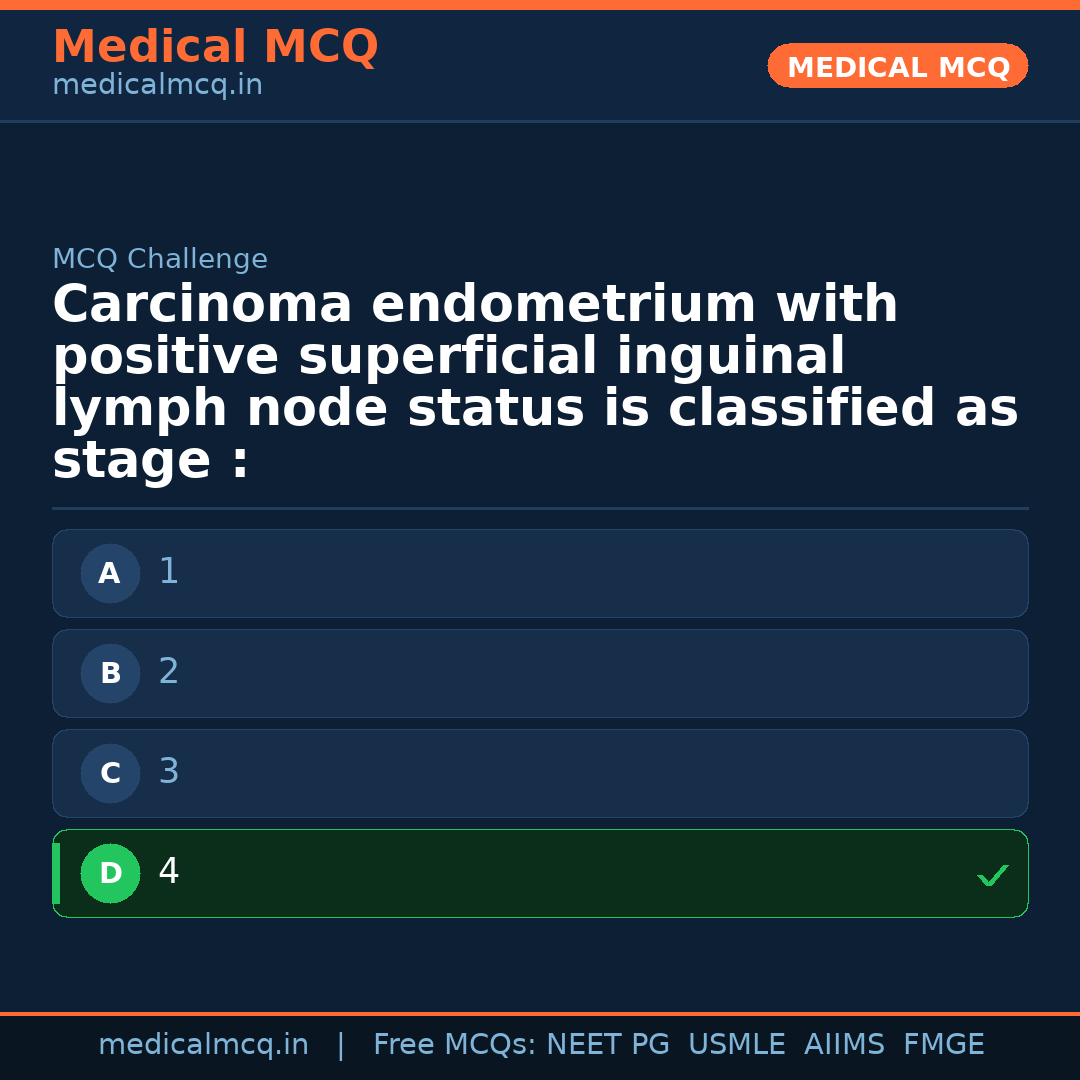This screenshot has width=1080, height=1080.
Task: Click the orange "Medical MCQ" header title
Action: point(215,47)
